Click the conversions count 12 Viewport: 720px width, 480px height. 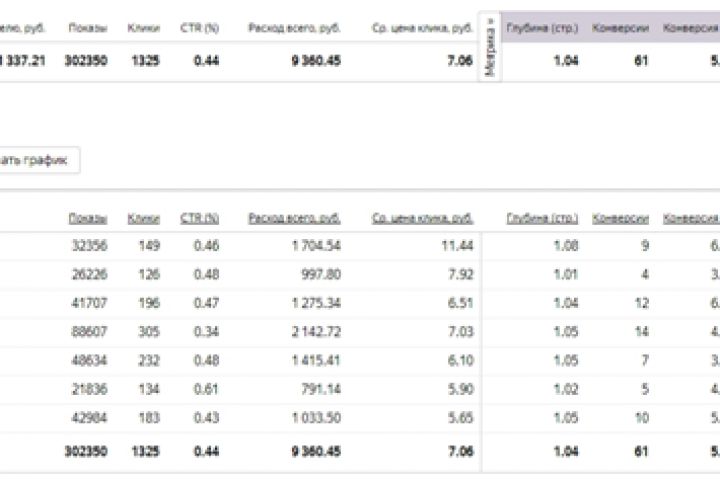tap(641, 303)
